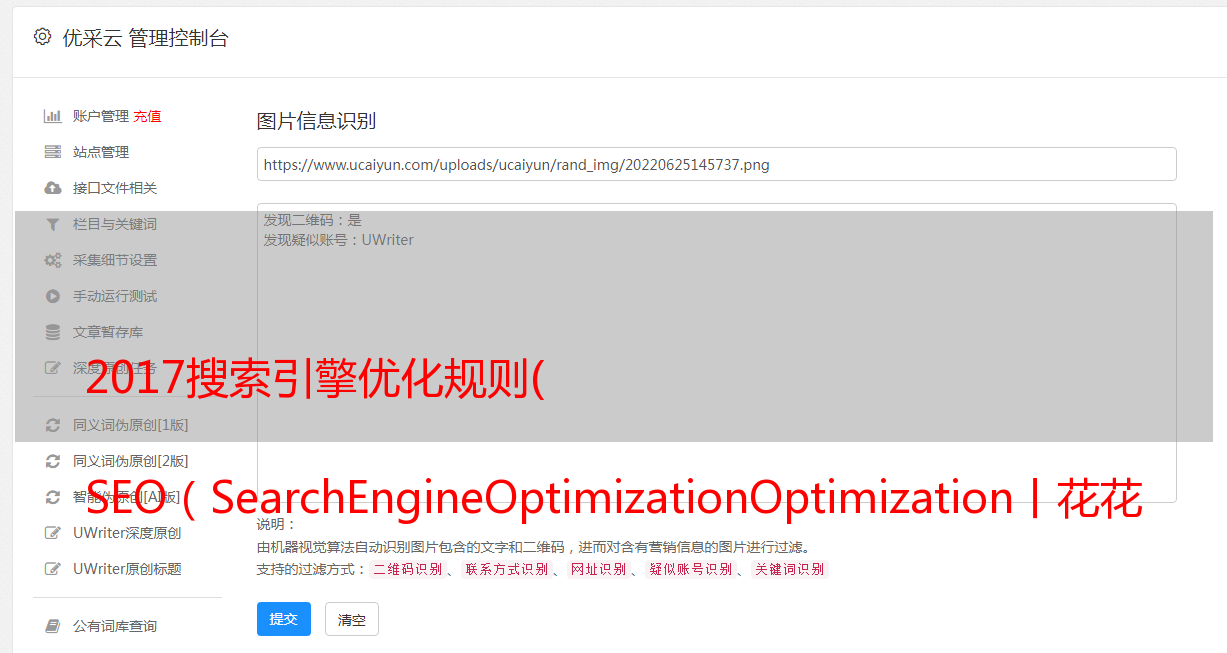Click the edit icon next to UWriter深度原创

(x=52, y=533)
